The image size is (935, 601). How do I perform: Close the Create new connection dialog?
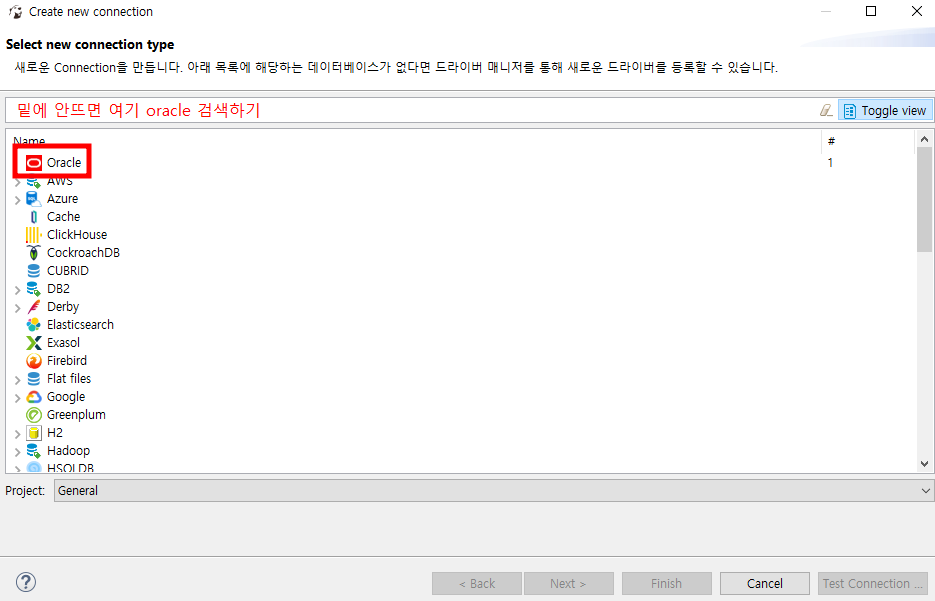[917, 11]
